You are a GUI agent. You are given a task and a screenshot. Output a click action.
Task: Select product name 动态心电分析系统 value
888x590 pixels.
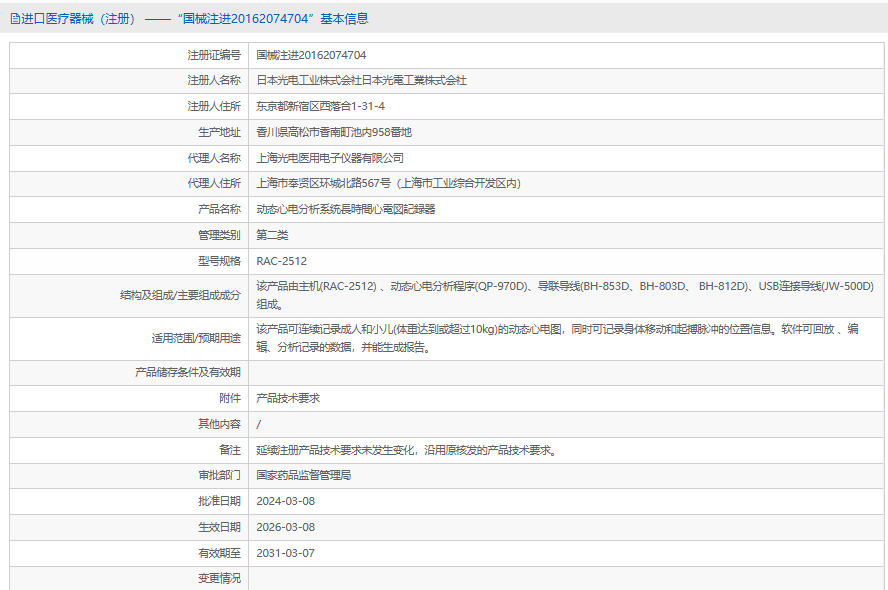[345, 210]
